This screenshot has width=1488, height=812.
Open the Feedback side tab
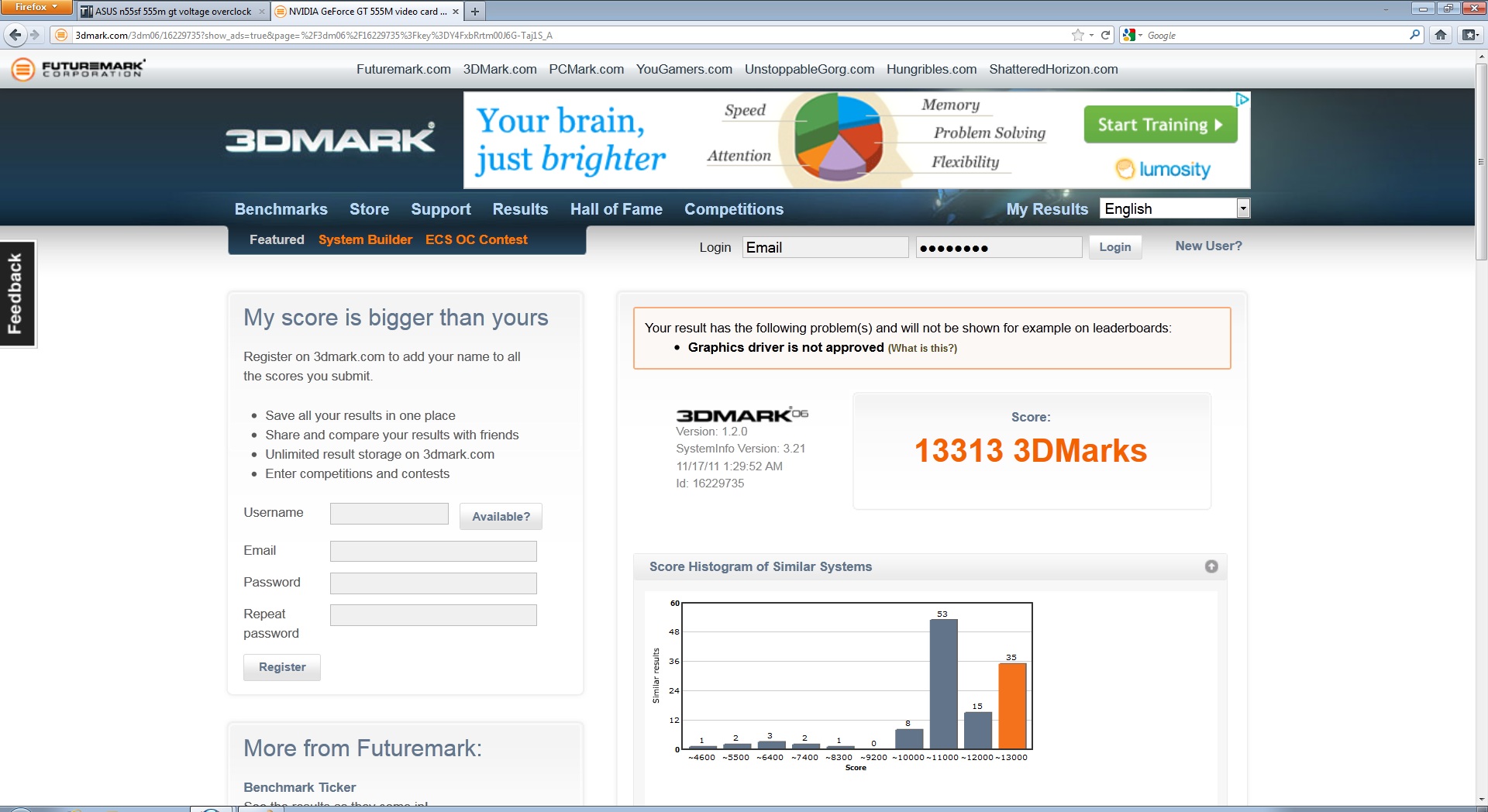coord(17,294)
